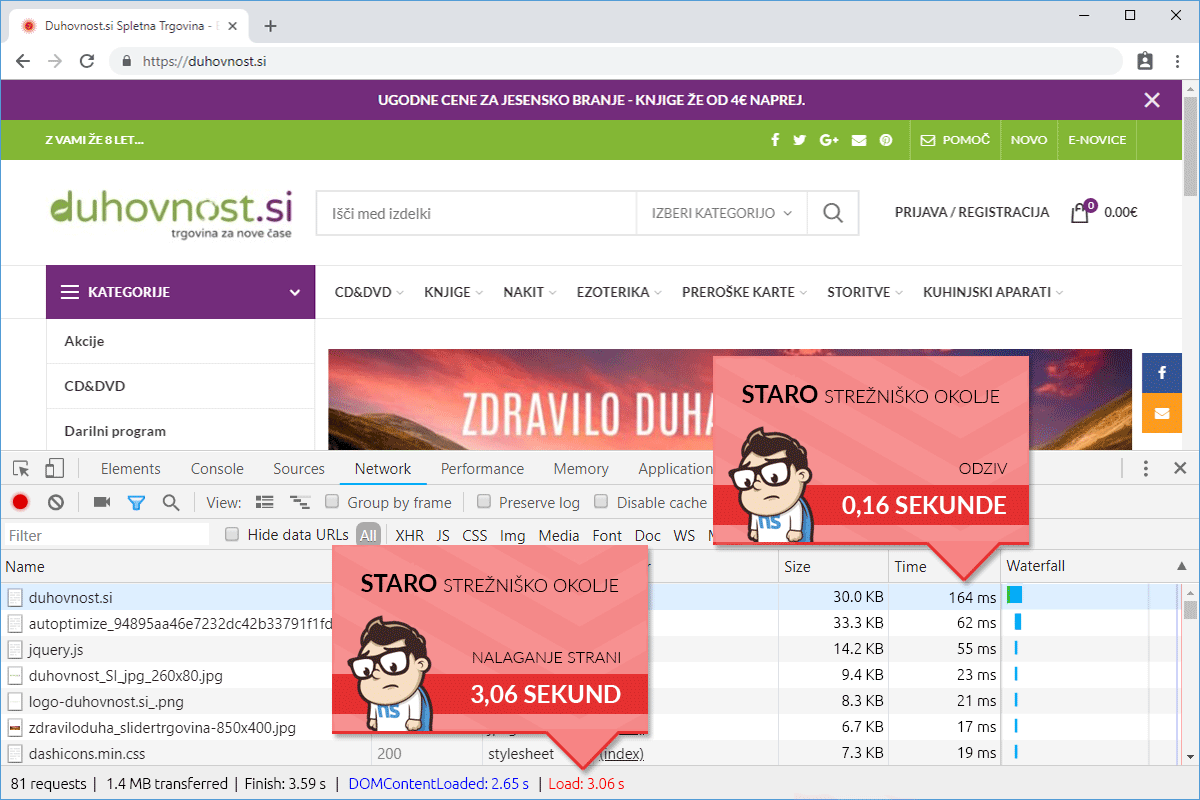Screen dimensions: 1200x800
Task: Toggle the network filter funnel icon
Action: click(x=136, y=502)
